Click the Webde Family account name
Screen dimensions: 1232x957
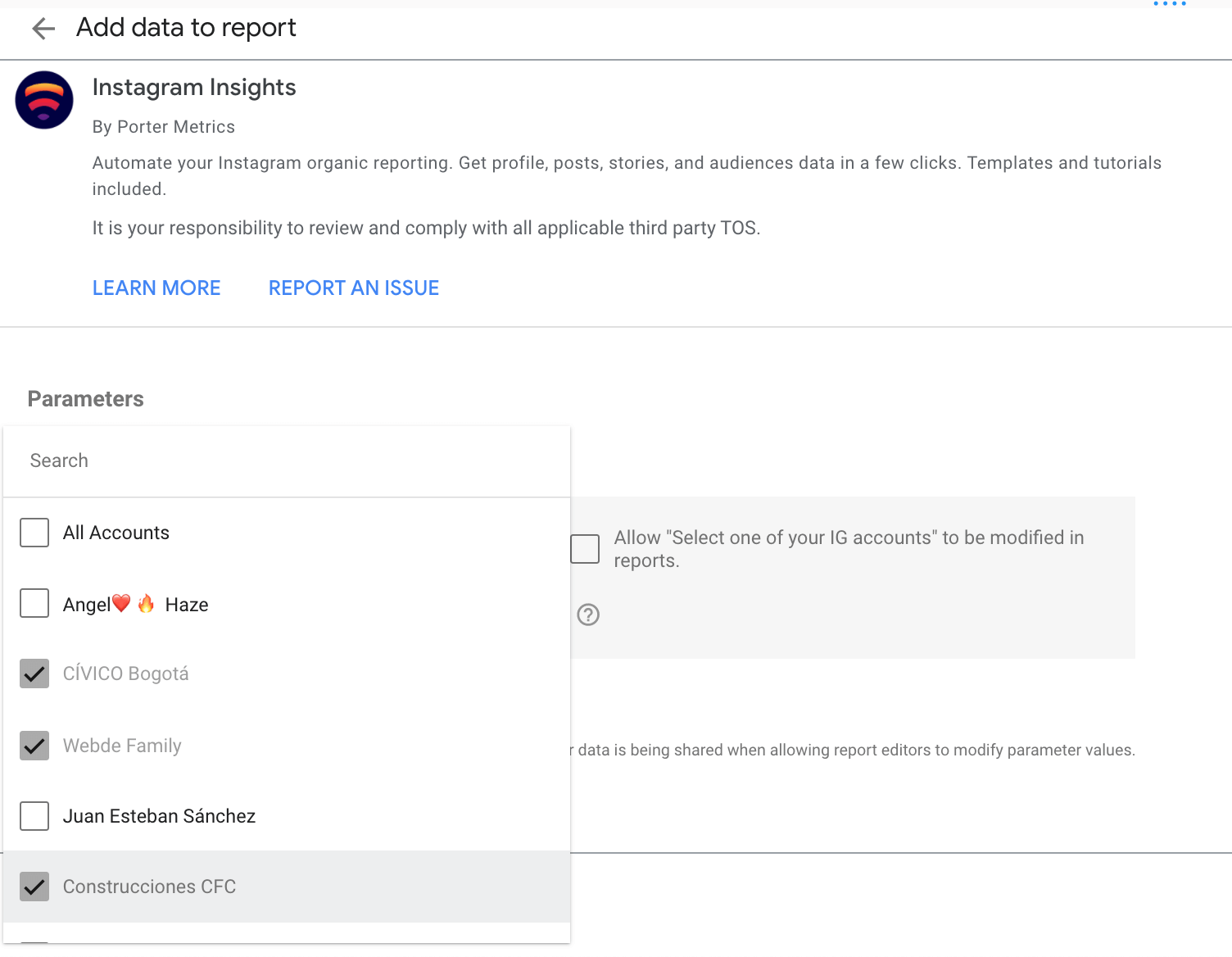122,746
